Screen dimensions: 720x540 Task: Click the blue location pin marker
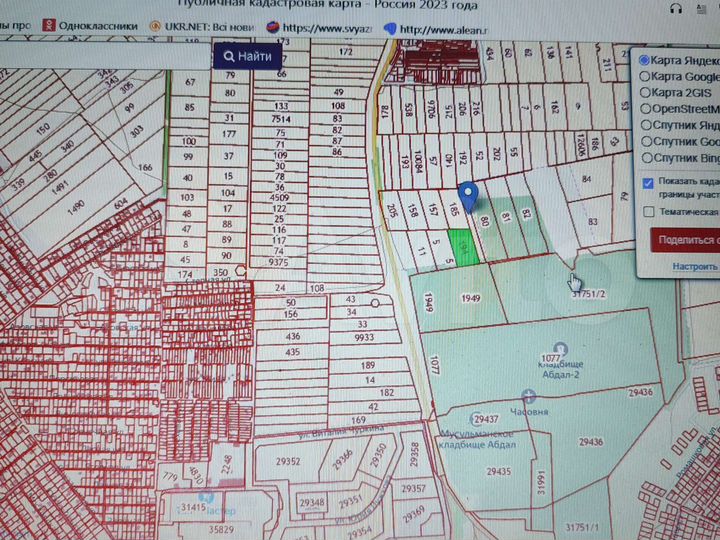tap(467, 197)
